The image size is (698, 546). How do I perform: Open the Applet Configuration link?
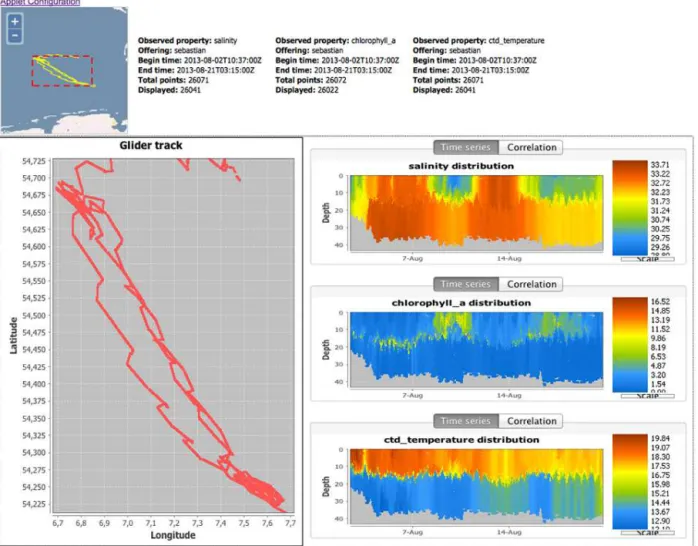coord(40,2)
